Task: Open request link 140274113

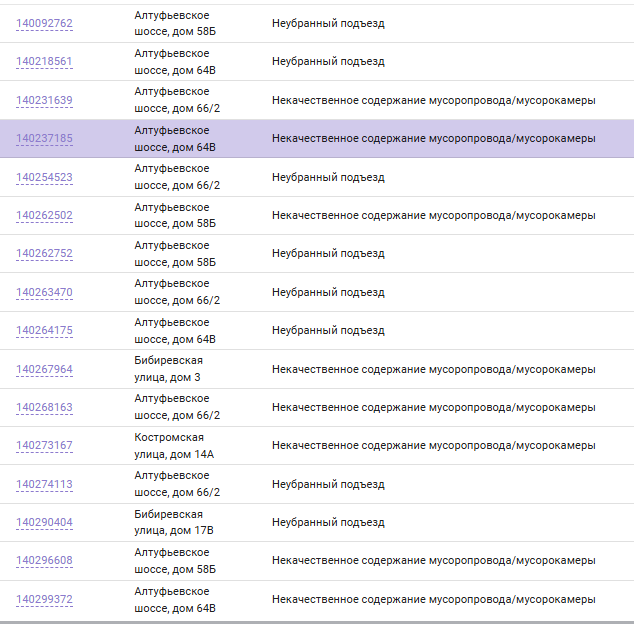Action: click(x=44, y=484)
